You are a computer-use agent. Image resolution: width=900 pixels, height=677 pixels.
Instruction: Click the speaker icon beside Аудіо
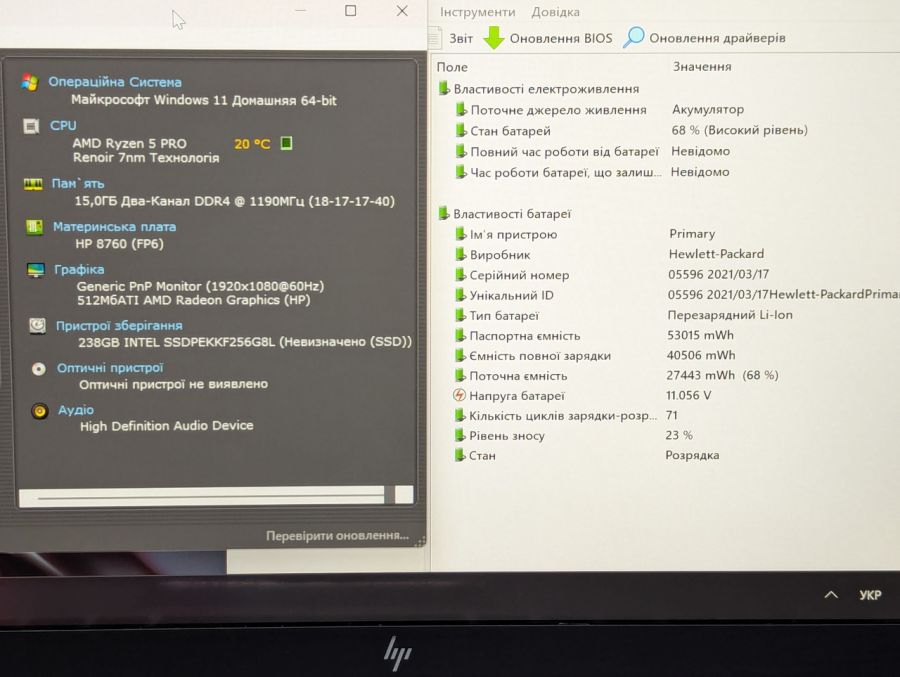pyautogui.click(x=40, y=411)
